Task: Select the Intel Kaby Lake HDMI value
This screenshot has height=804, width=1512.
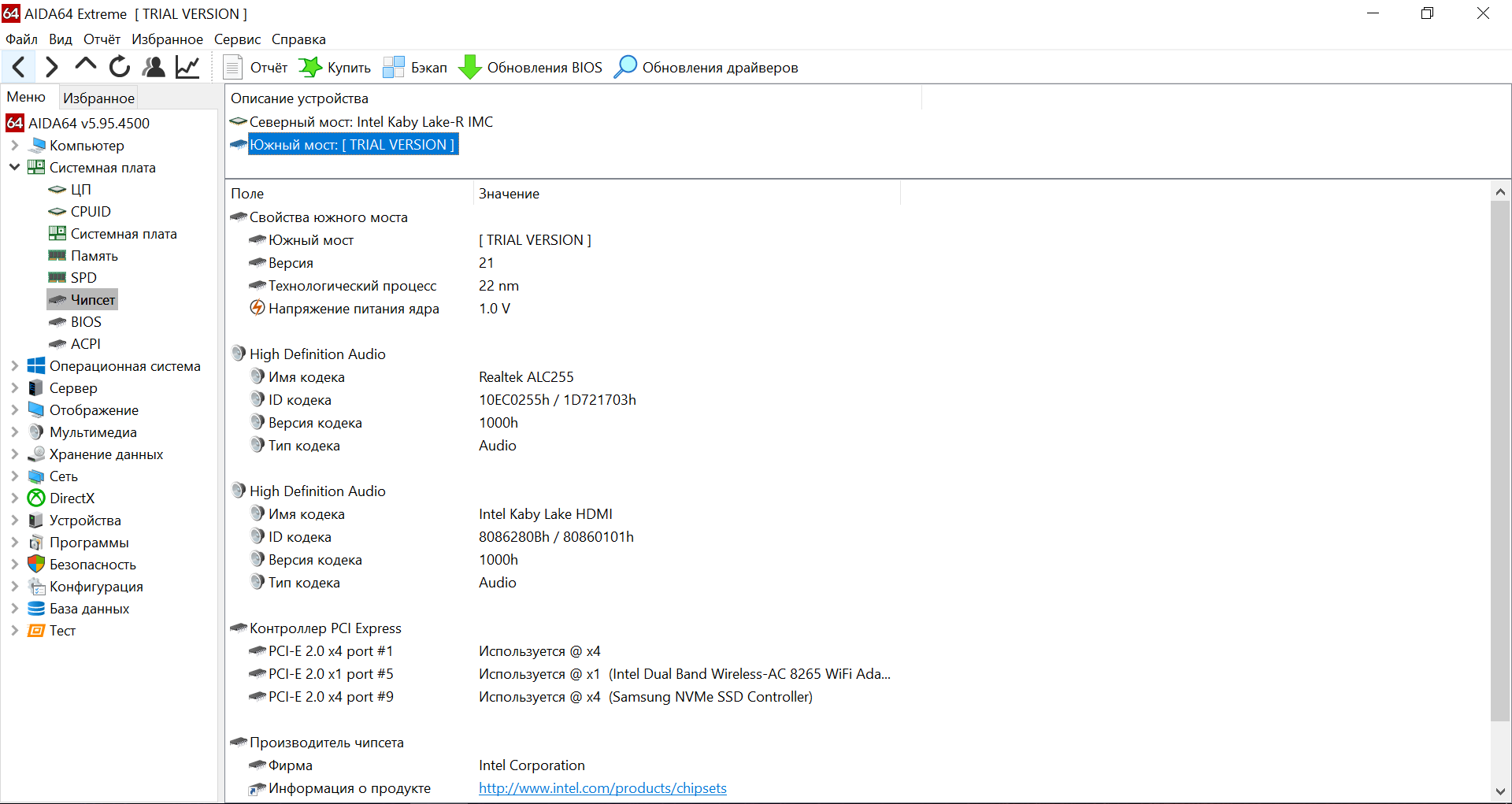Action: pos(546,514)
